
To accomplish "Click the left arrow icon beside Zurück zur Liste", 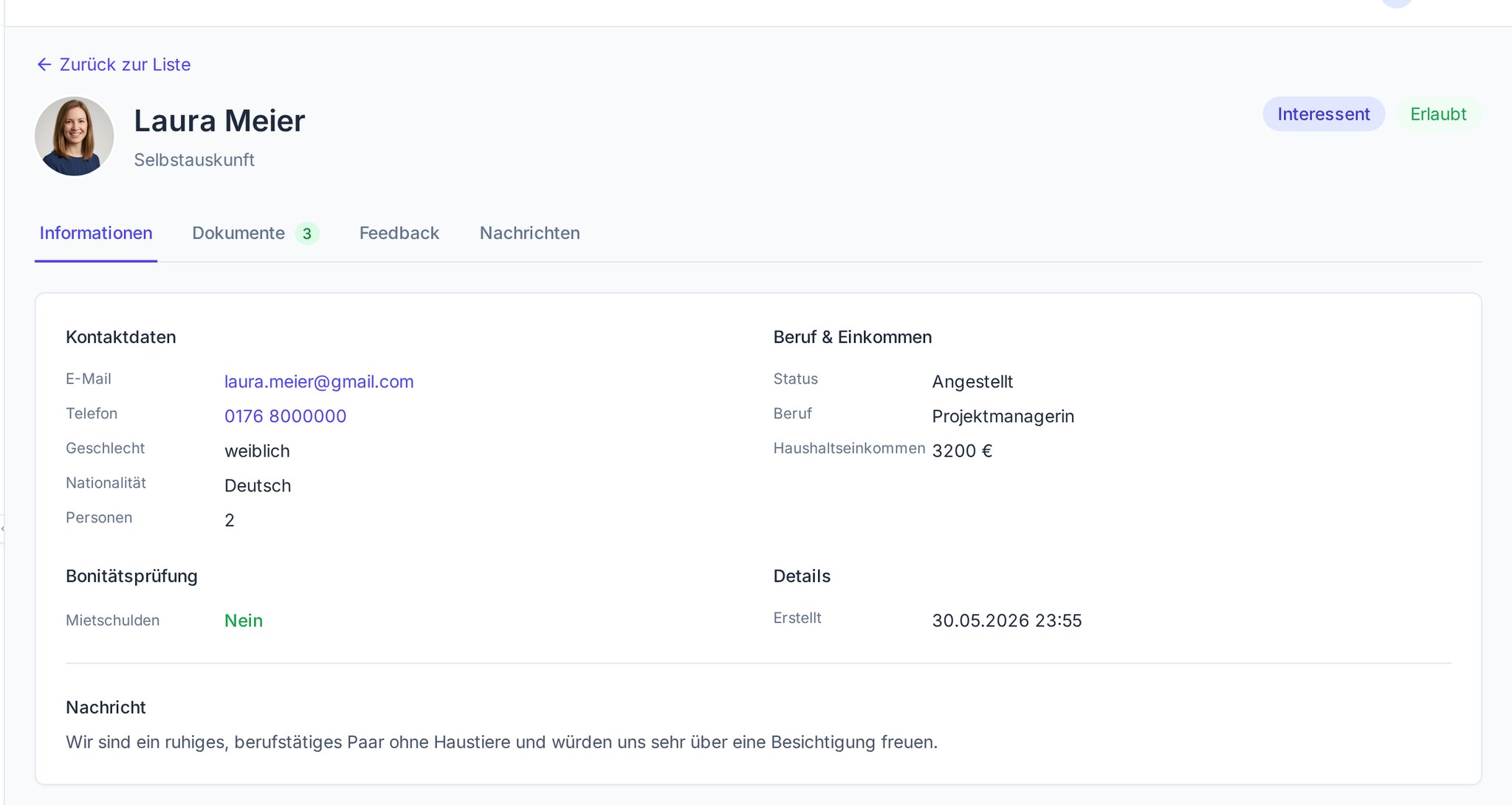I will click(44, 65).
